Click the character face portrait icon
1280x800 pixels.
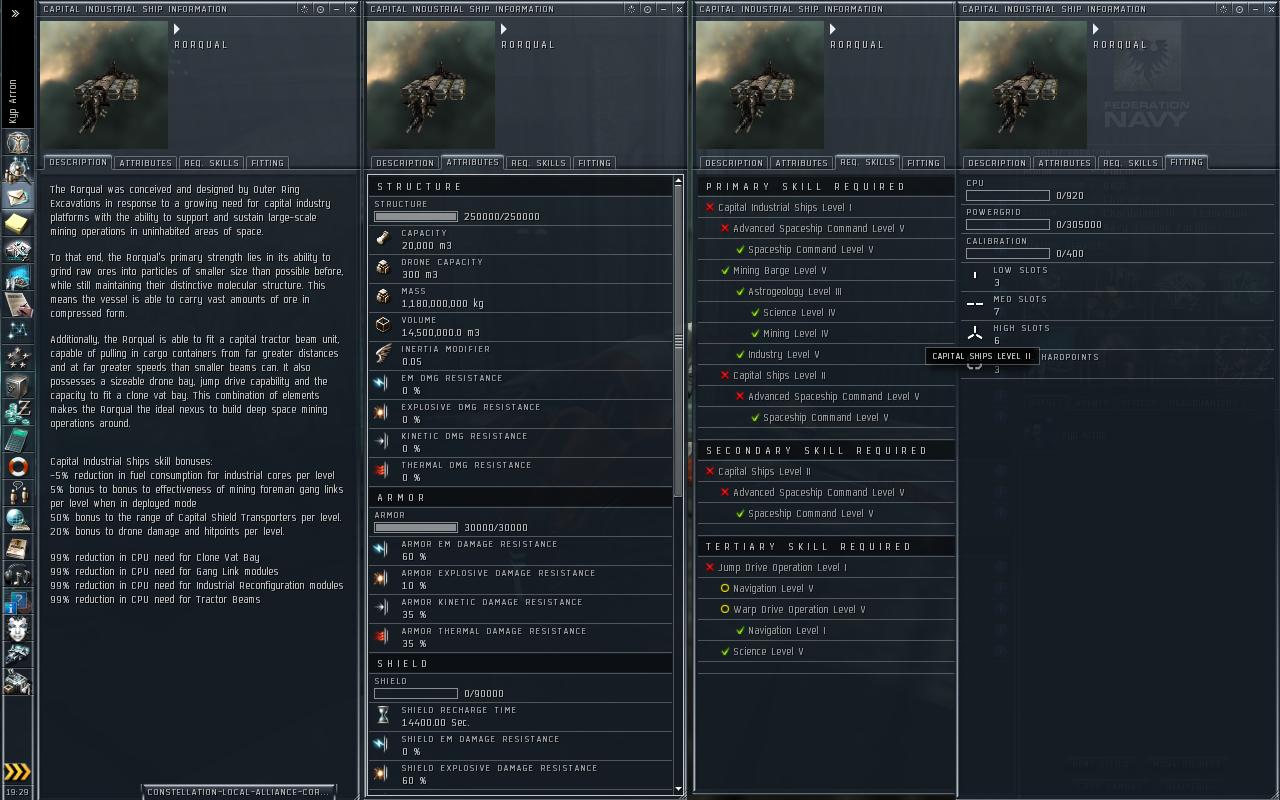tap(18, 628)
